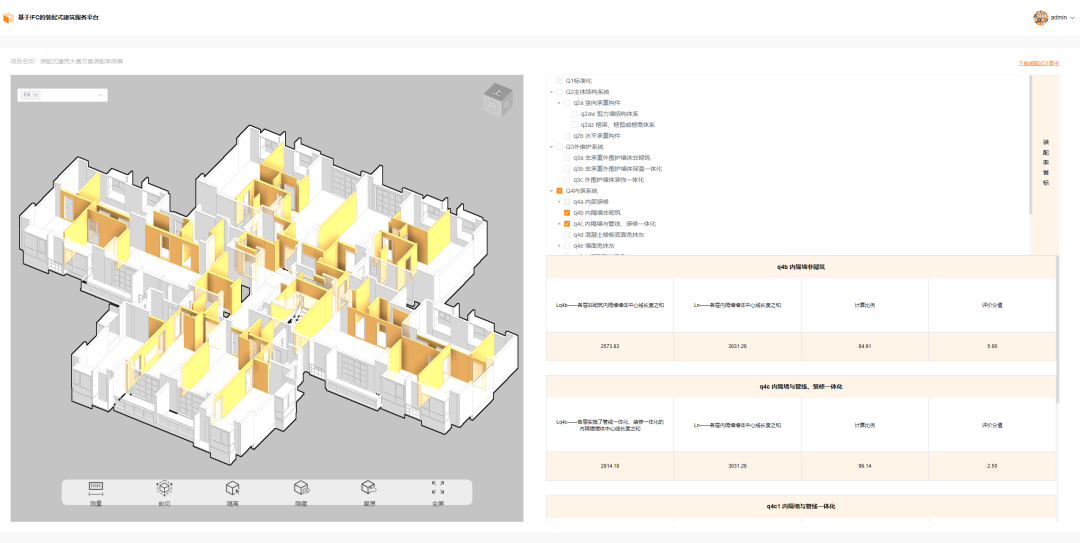Image resolution: width=1080 pixels, height=543 pixels.
Task: Remove the F4 tag from floor selector
Action: (x=36, y=95)
